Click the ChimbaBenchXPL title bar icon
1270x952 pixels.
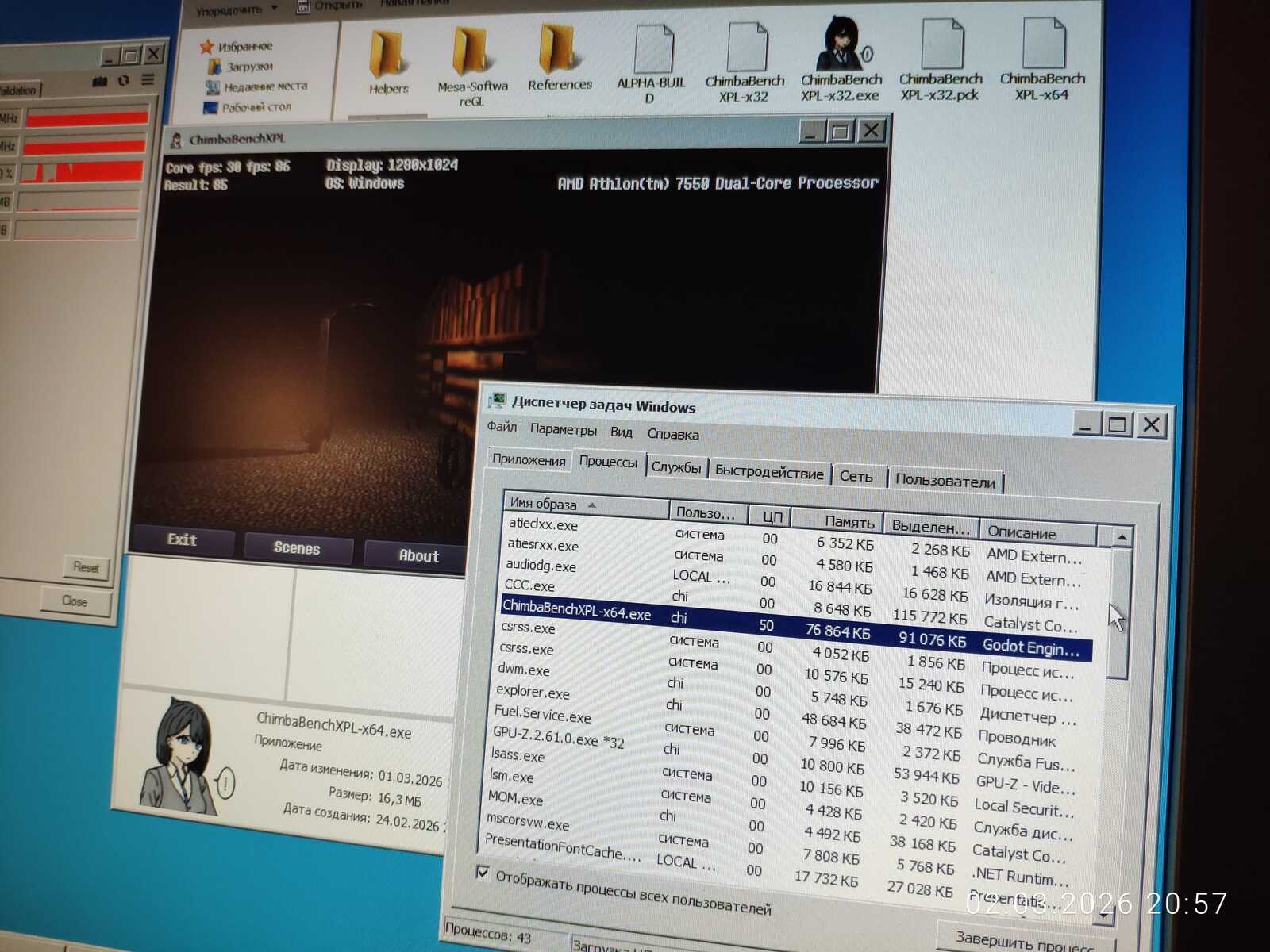176,140
